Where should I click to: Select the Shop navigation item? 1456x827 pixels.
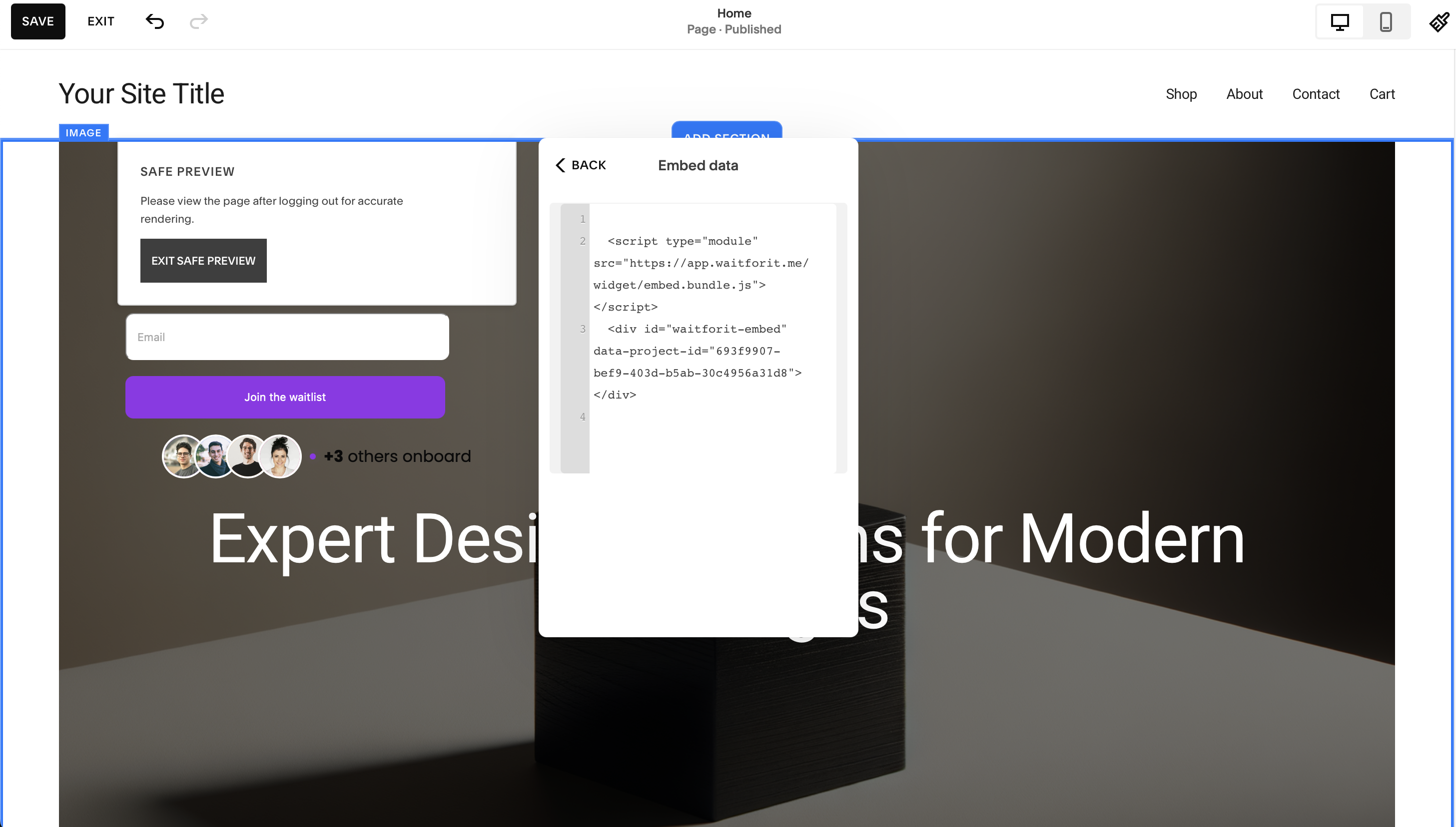point(1182,94)
